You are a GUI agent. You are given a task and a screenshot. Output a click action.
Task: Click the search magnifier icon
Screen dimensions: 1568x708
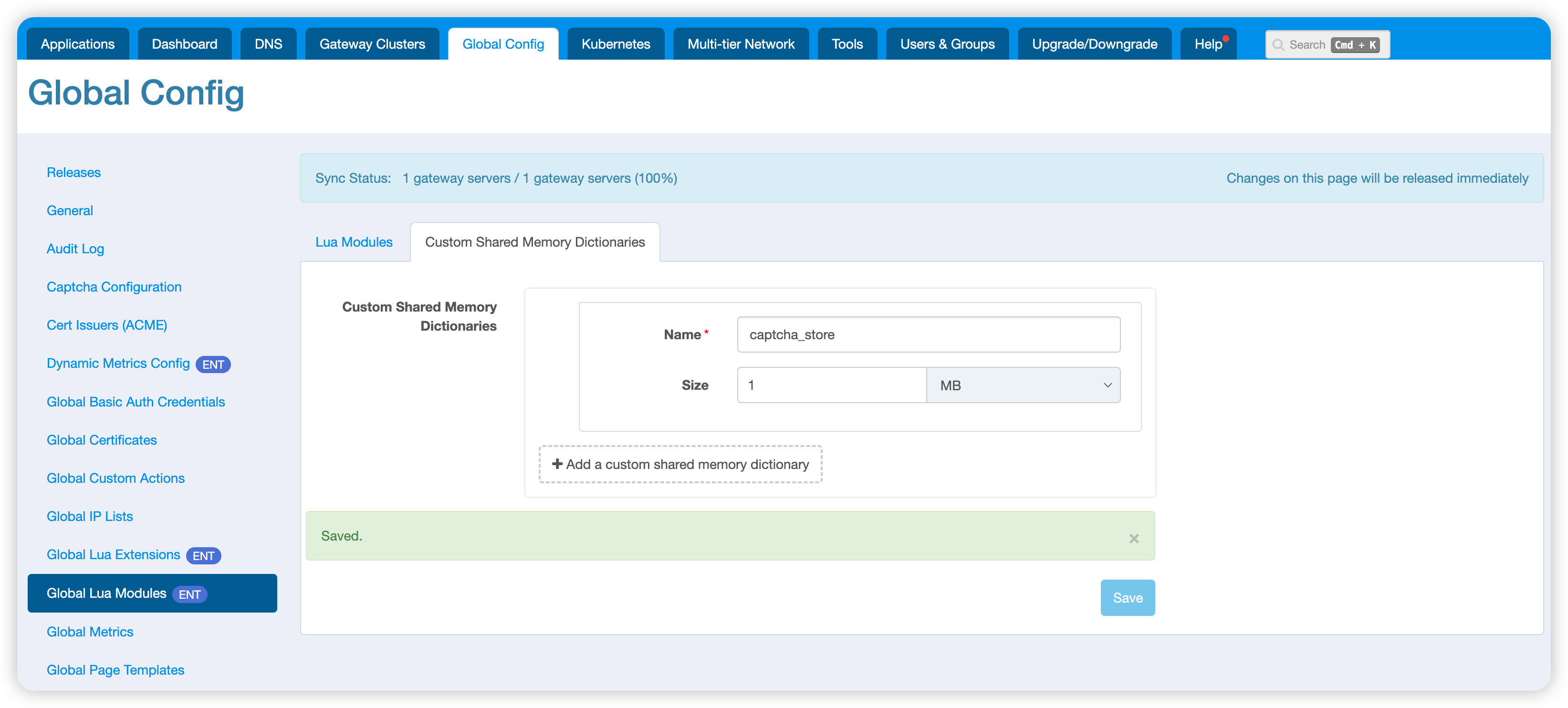[x=1278, y=45]
